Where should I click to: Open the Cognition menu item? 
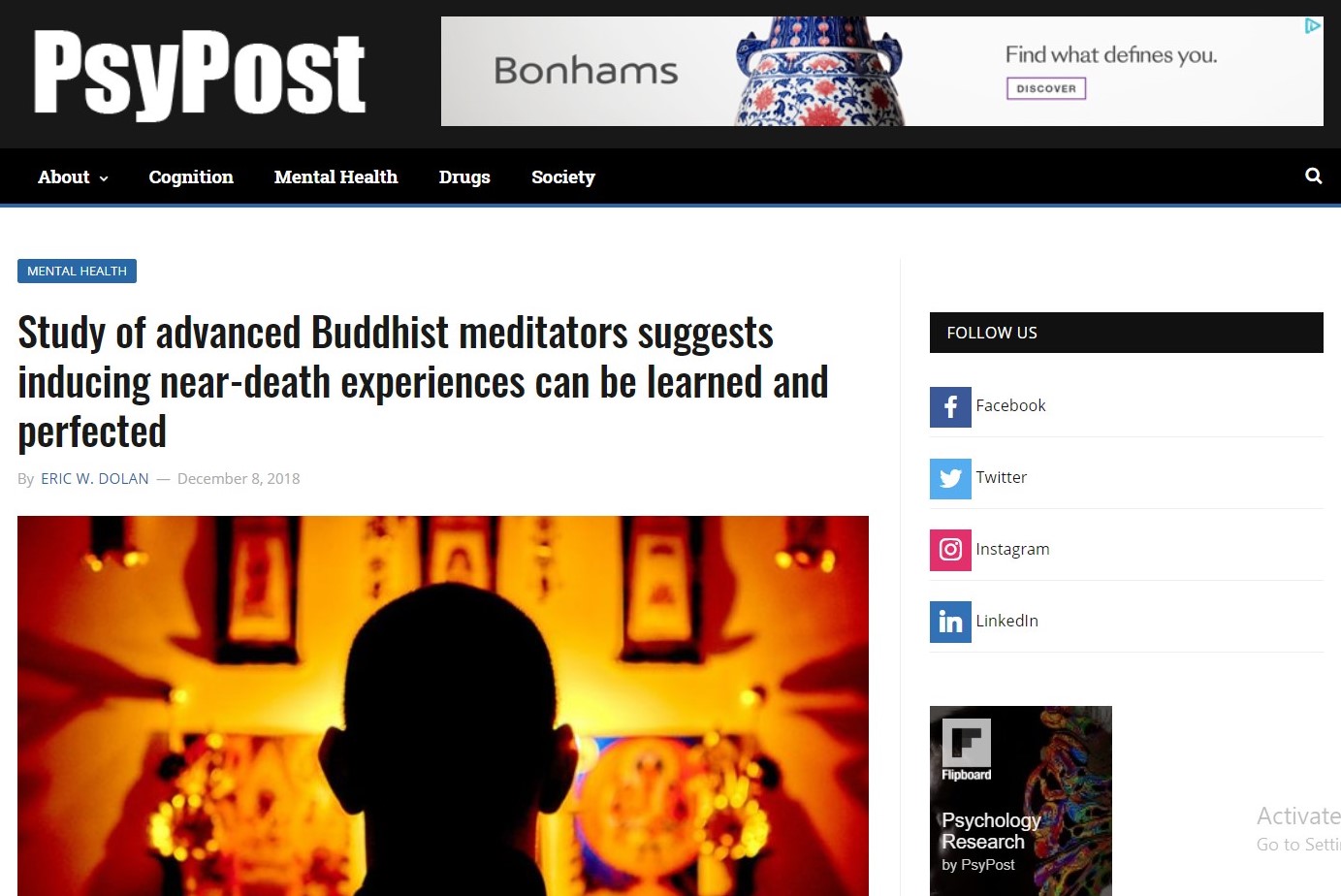click(191, 176)
